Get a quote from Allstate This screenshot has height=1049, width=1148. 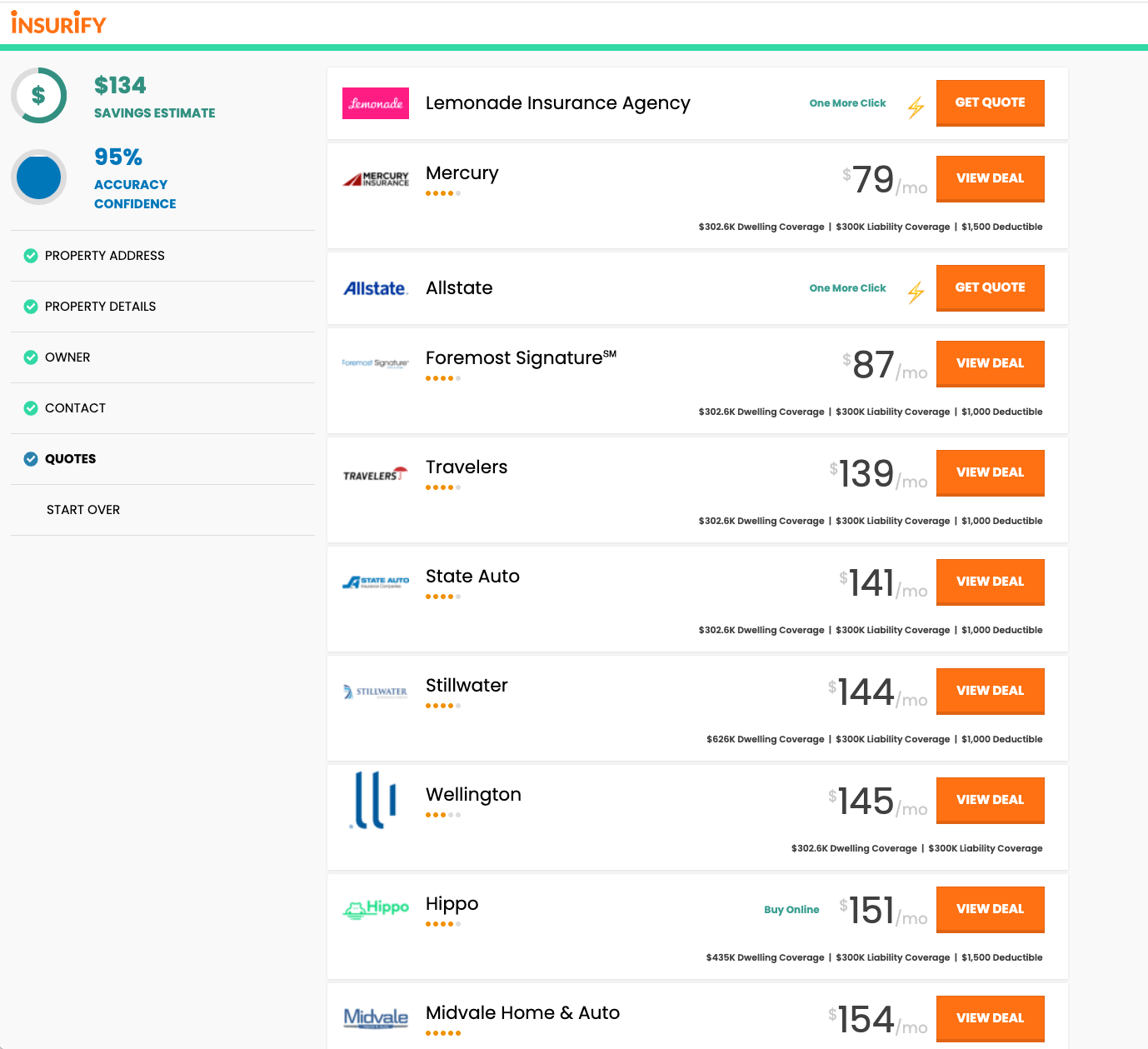coord(990,287)
